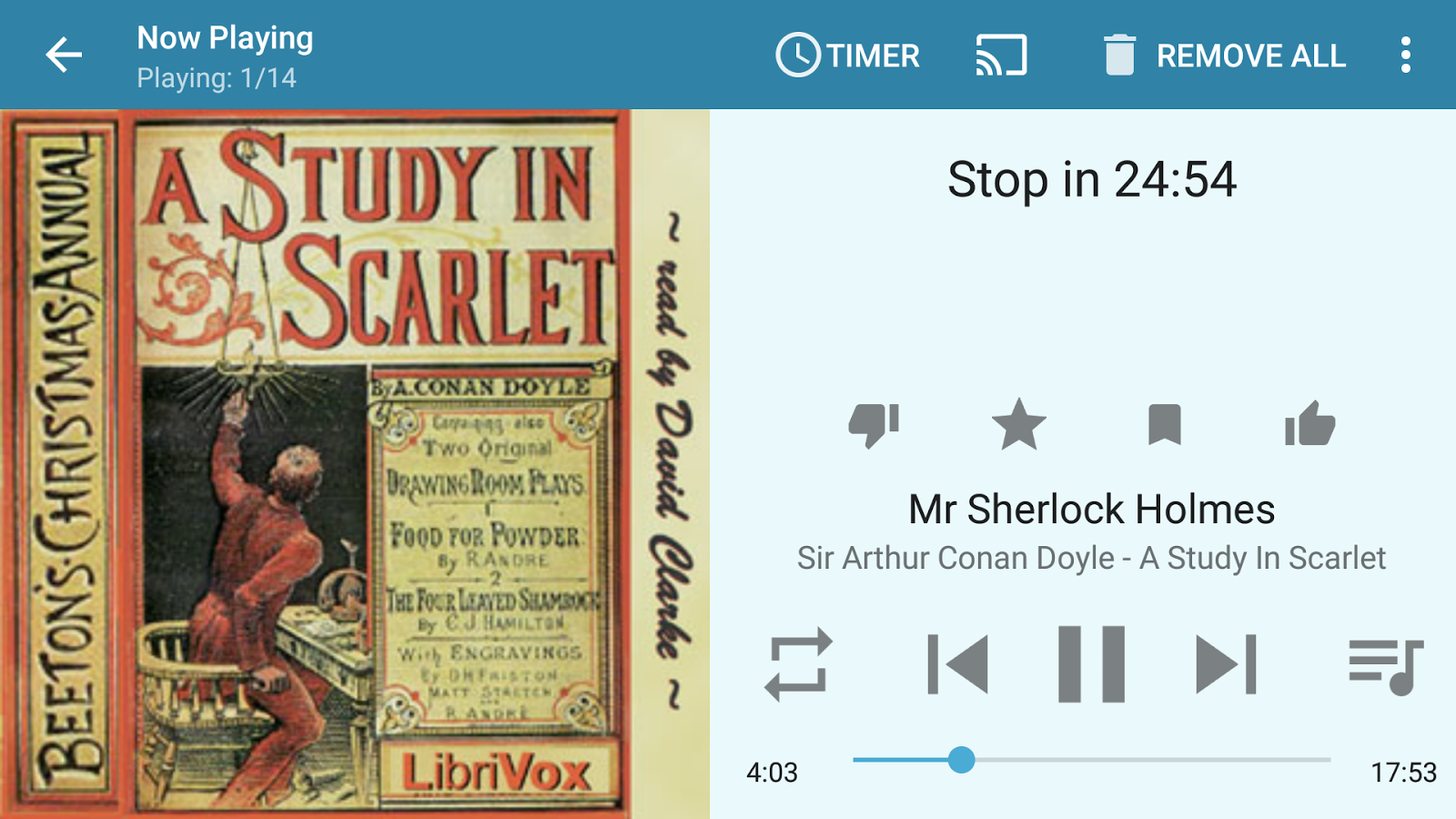Tap the Mr Sherlock Holmes track title
Viewport: 1456px width, 819px height.
[1092, 510]
